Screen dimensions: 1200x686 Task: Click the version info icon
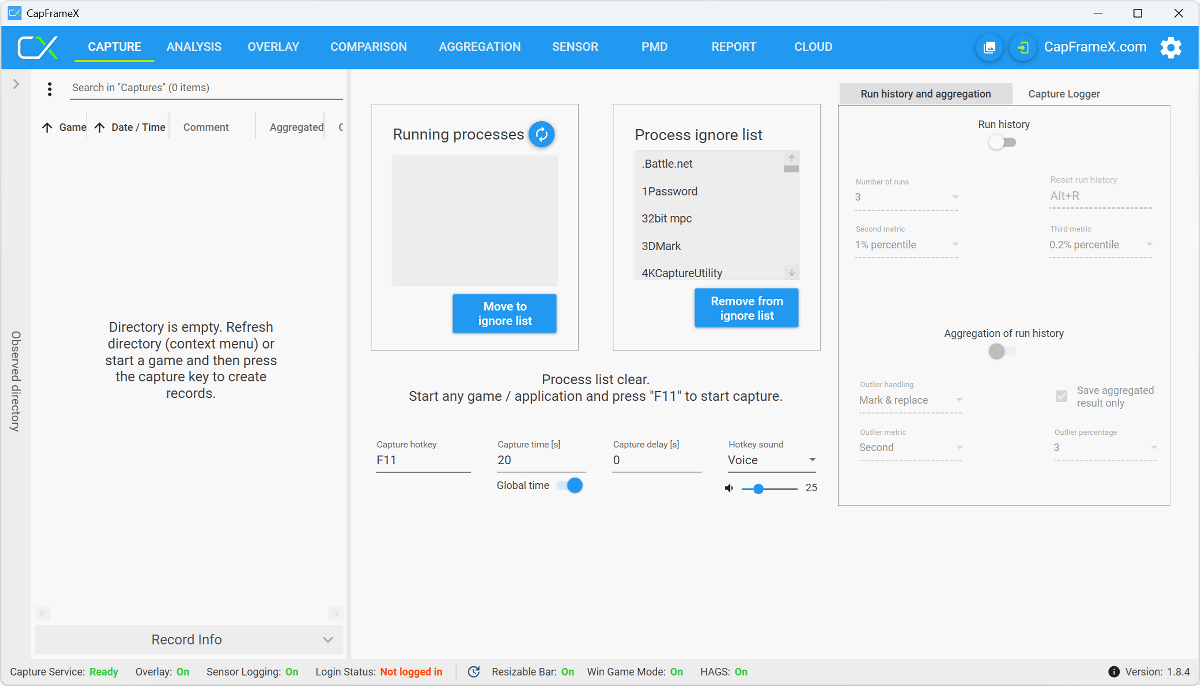pos(1114,672)
